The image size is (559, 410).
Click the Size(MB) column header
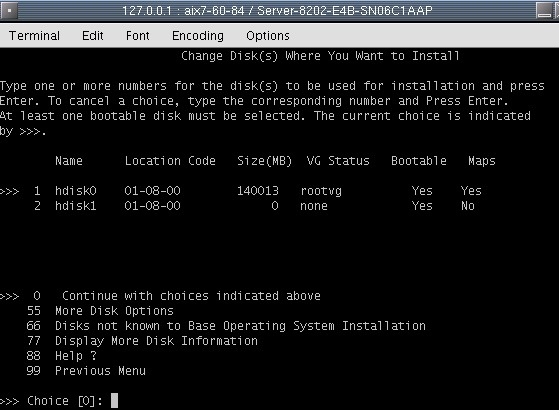(265, 161)
